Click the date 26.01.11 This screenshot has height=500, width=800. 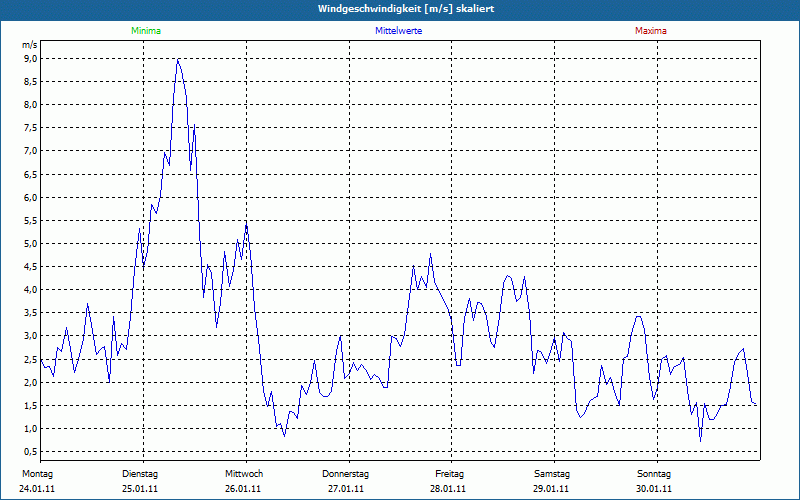click(243, 489)
